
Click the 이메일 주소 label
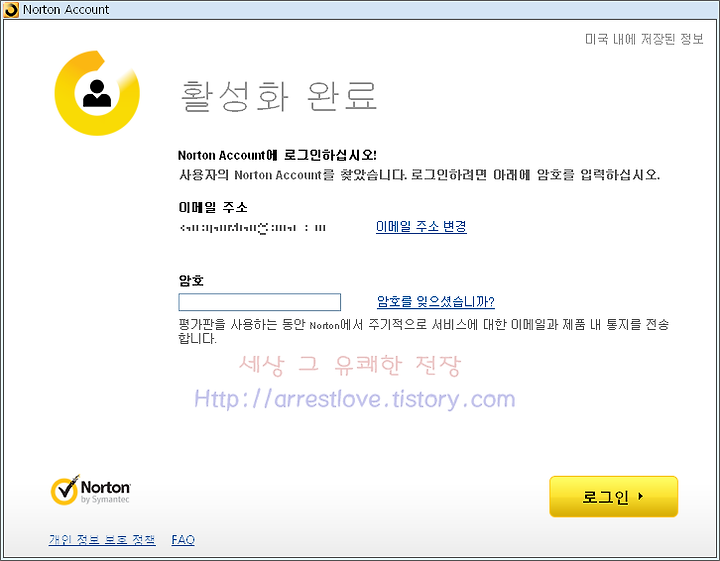coord(213,208)
